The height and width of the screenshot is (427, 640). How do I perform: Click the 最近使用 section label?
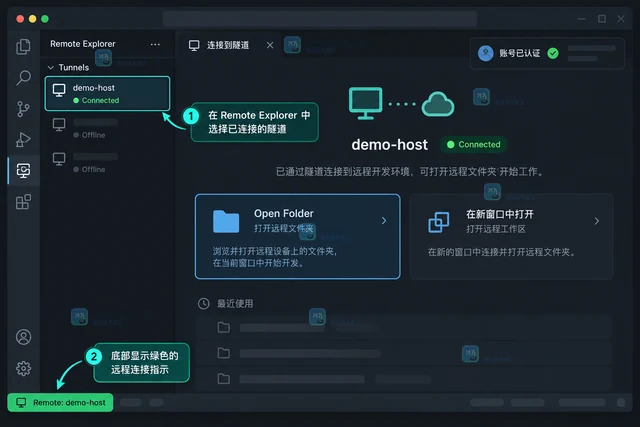coord(235,304)
